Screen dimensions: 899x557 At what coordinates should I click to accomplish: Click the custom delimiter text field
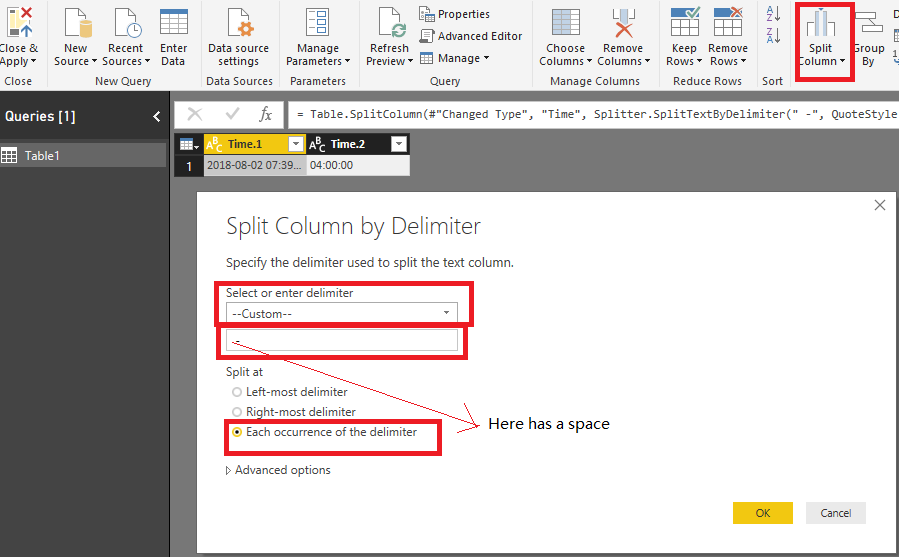[x=342, y=340]
